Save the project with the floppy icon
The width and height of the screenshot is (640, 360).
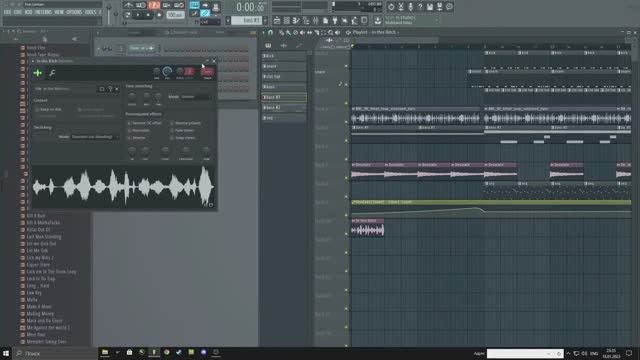(430, 7)
